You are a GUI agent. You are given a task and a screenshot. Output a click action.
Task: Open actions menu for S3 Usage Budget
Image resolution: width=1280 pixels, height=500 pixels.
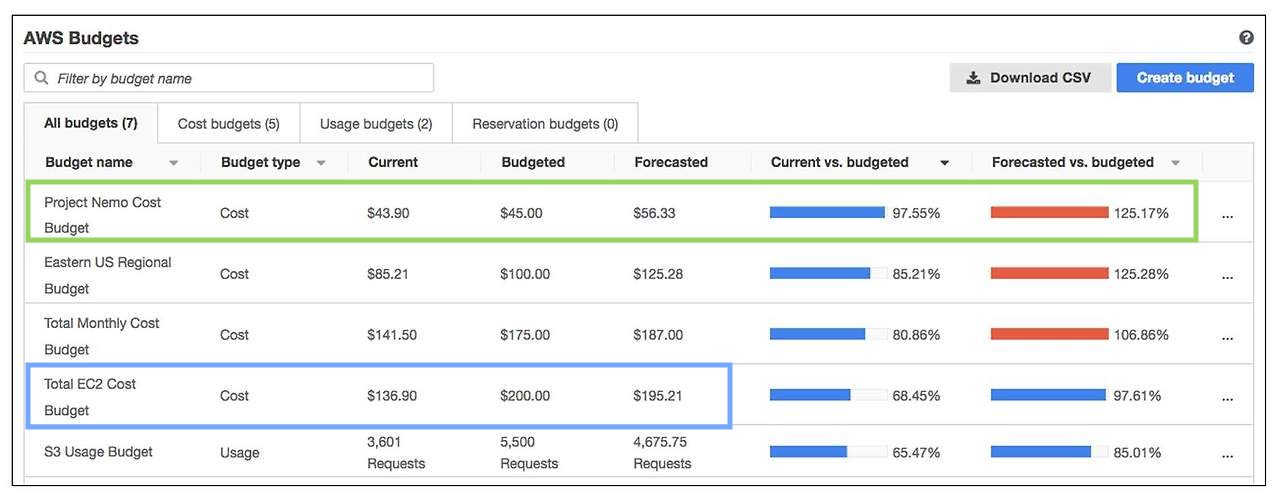(x=1228, y=454)
